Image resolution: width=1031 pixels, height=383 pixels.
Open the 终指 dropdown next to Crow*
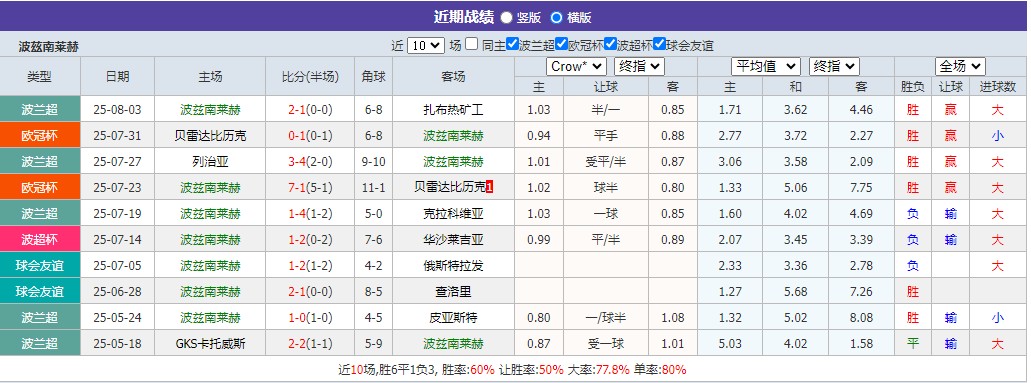pyautogui.click(x=639, y=66)
